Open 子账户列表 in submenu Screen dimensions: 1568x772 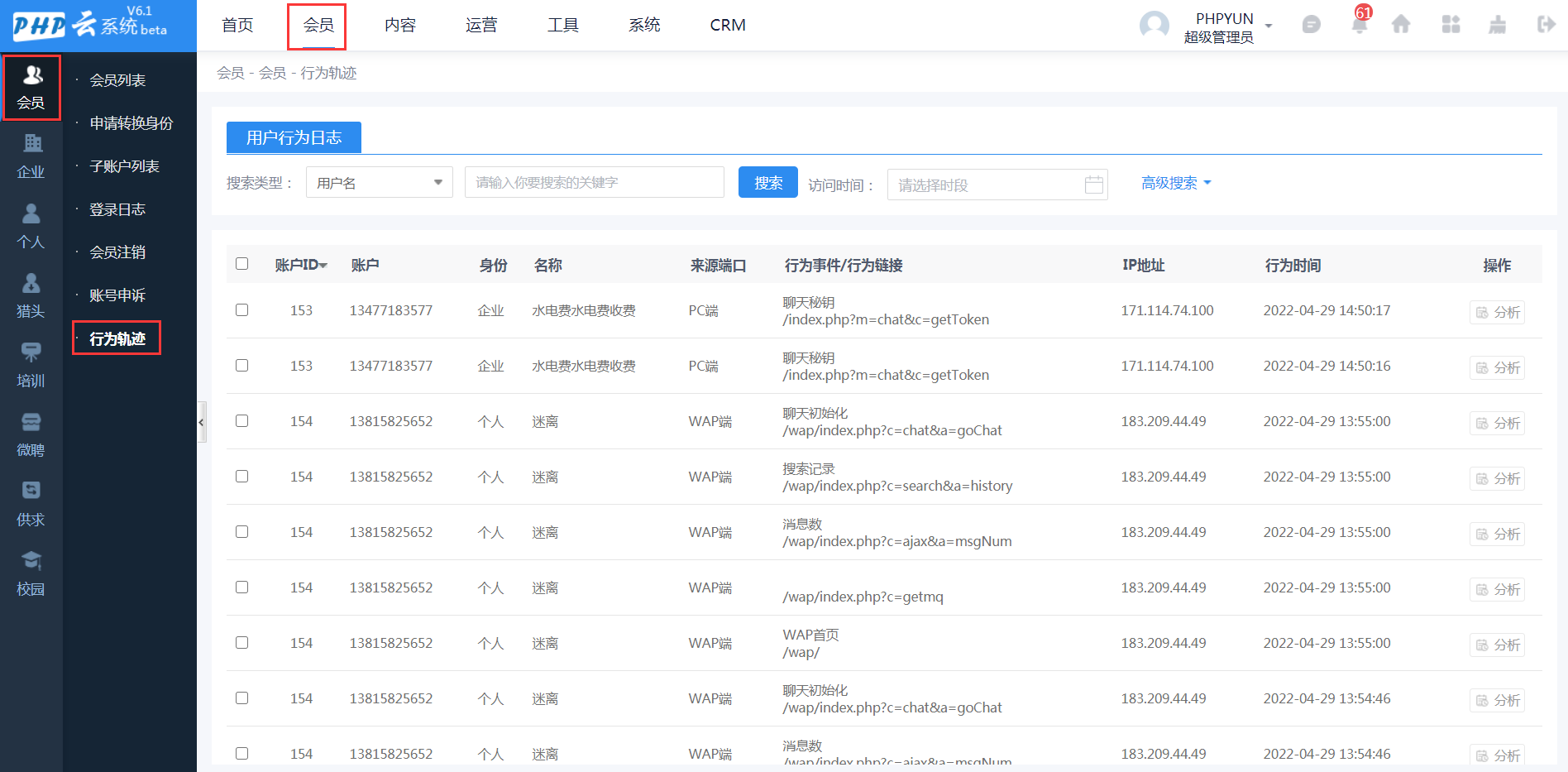pyautogui.click(x=124, y=166)
